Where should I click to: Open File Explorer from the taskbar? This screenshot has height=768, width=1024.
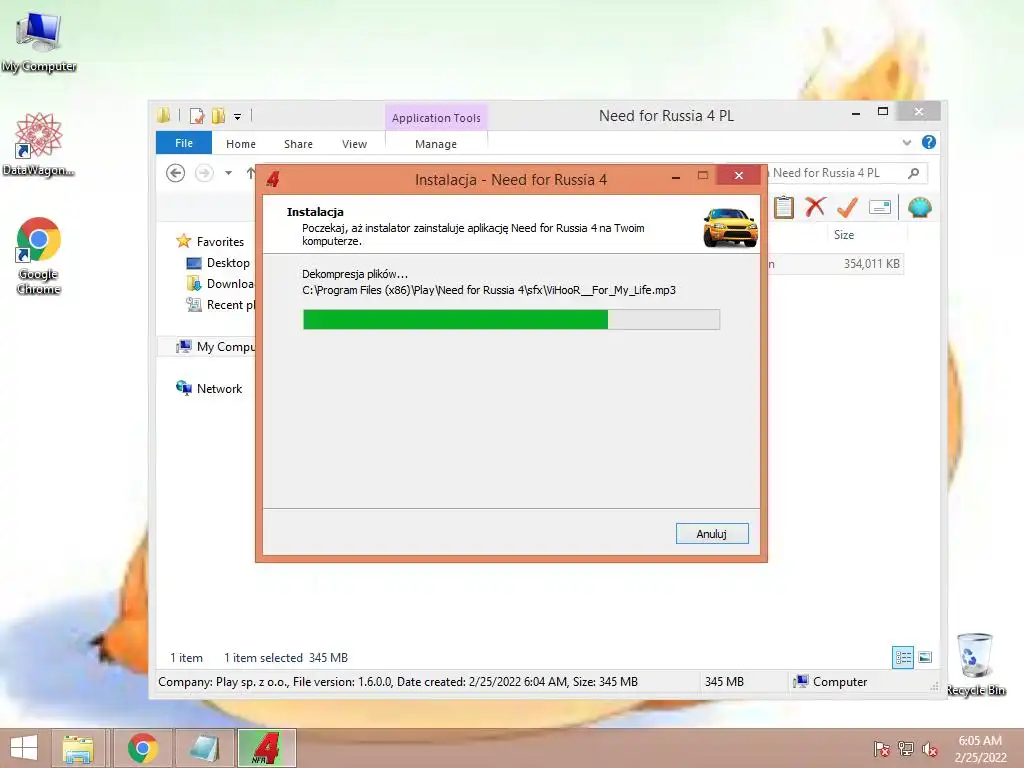[78, 748]
